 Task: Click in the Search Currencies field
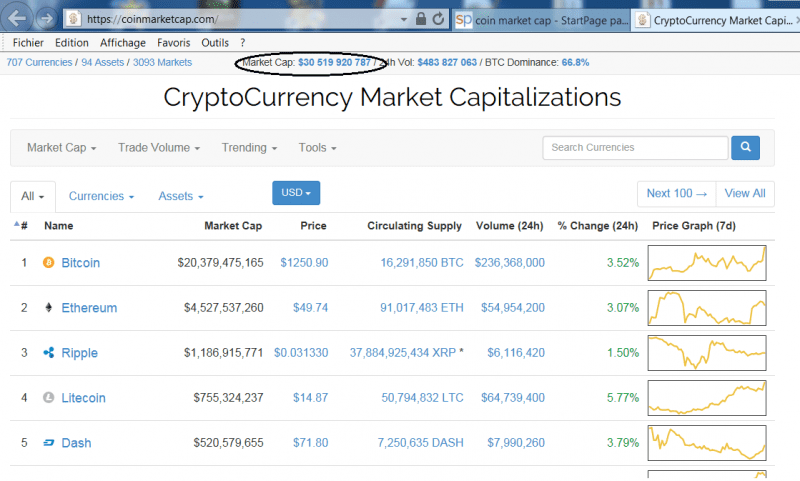pyautogui.click(x=635, y=147)
